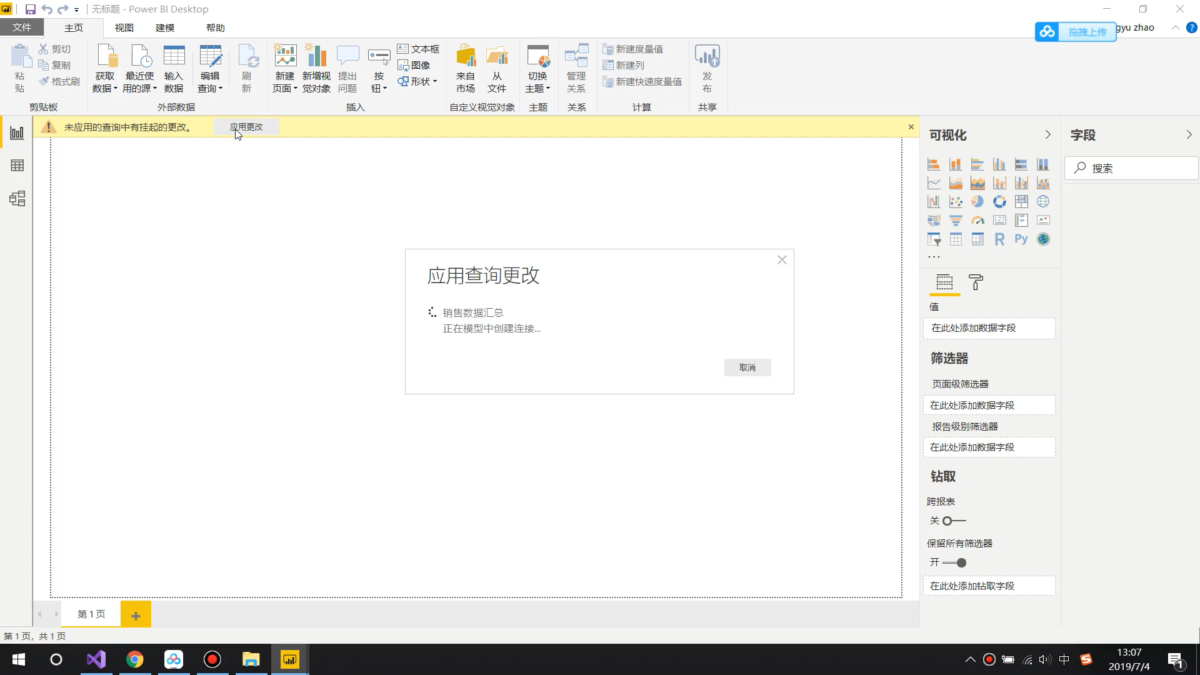Image resolution: width=1200 pixels, height=675 pixels.
Task: Select the Donut chart visual
Action: click(x=1000, y=201)
